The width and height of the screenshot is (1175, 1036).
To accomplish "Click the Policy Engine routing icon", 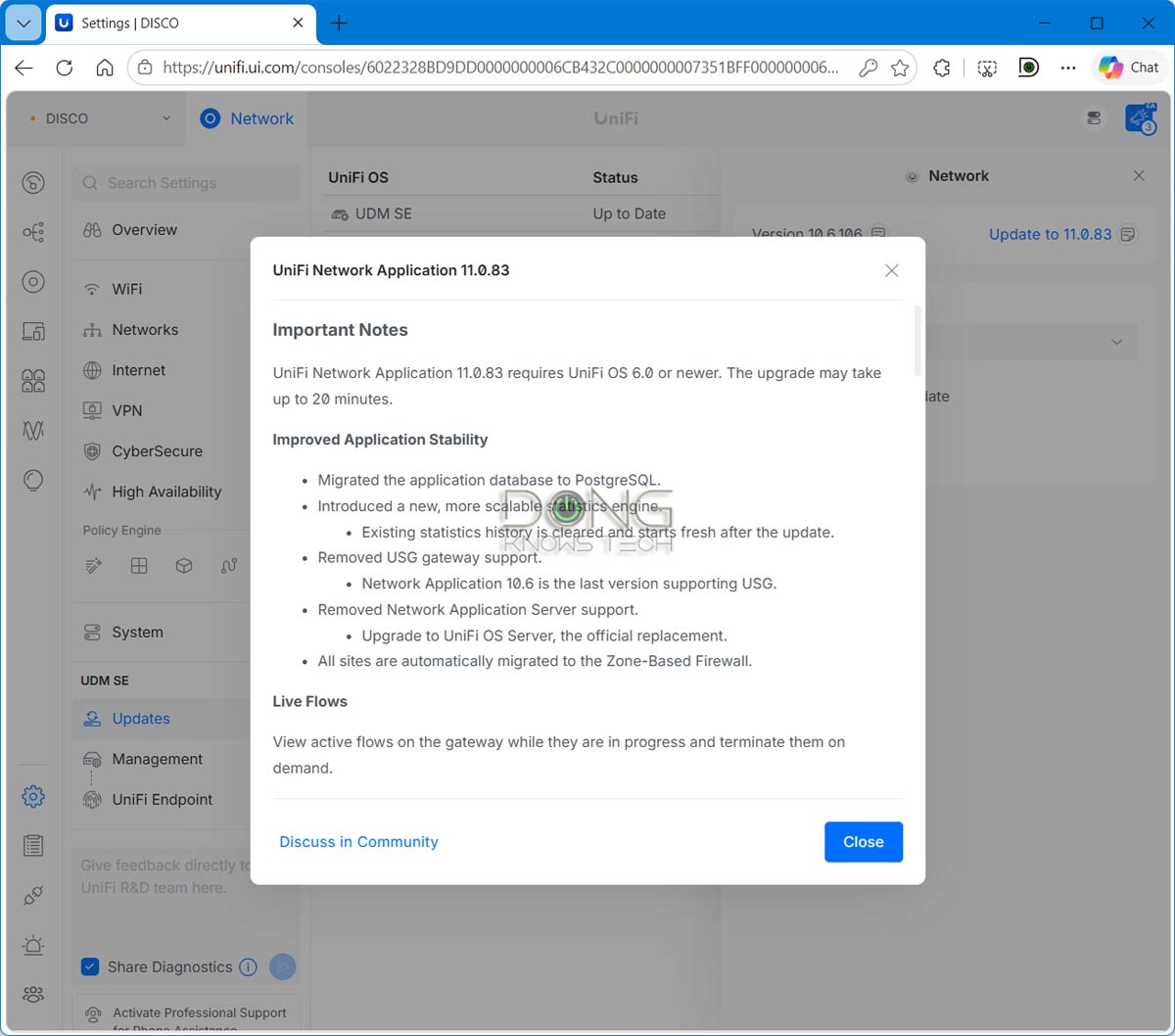I will pos(229,566).
